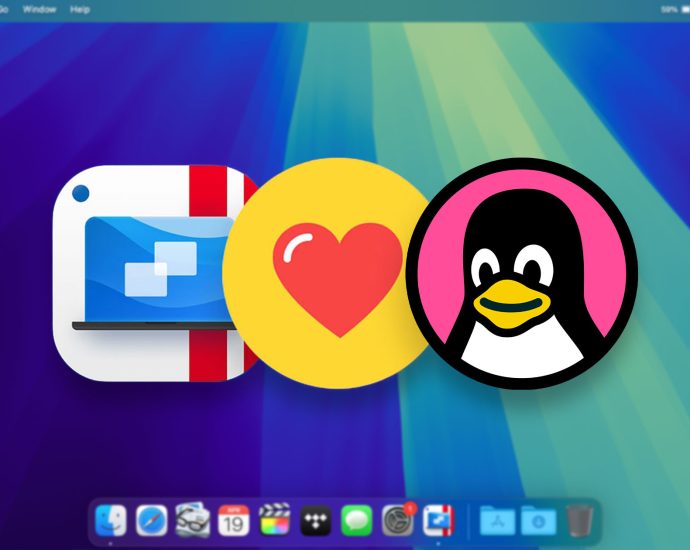
Task: Open System Settings with notification badge
Action: pos(397,520)
